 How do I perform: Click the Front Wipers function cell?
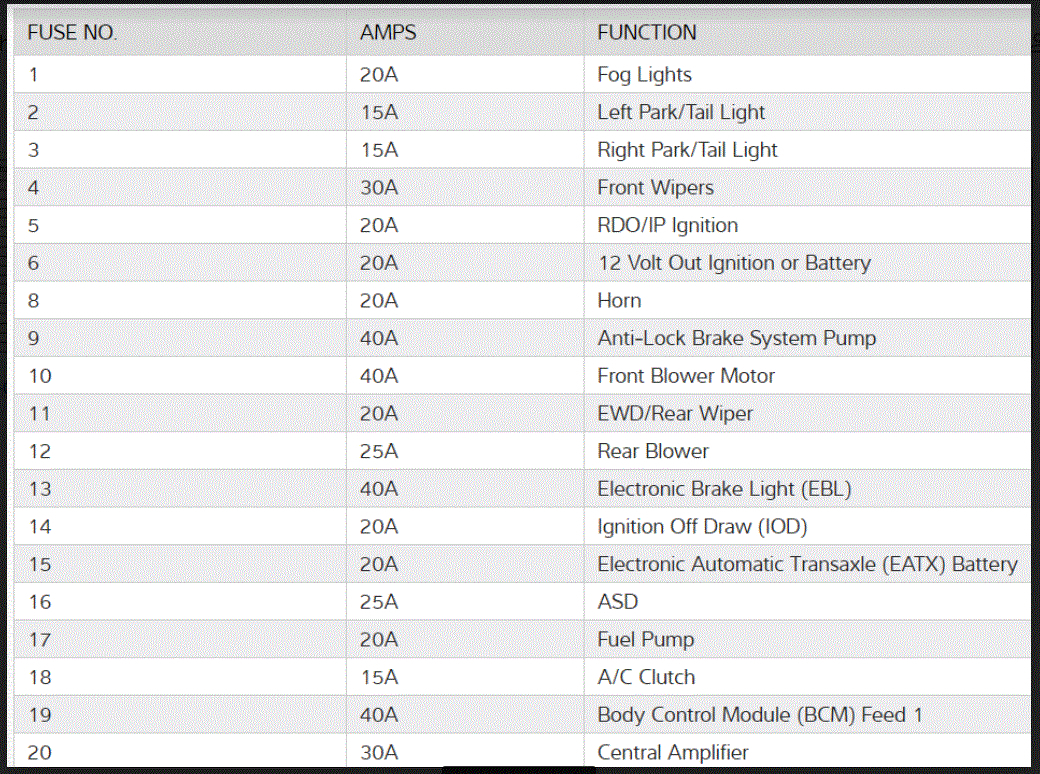click(x=655, y=188)
